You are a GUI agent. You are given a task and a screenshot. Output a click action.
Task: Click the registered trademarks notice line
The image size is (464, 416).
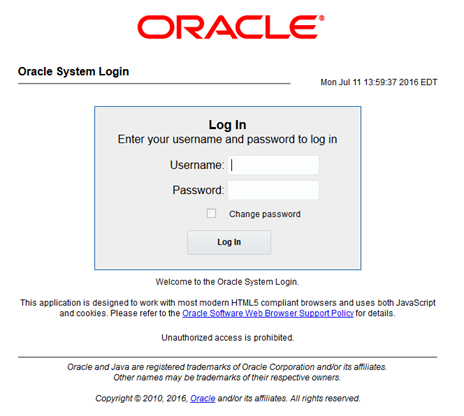[227, 367]
